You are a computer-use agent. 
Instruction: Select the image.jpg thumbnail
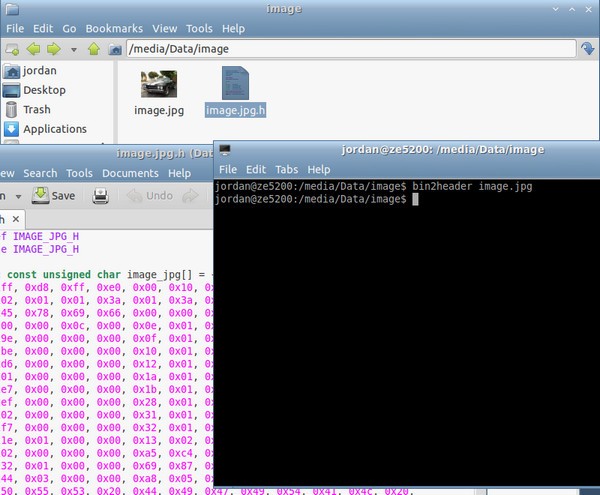pos(159,84)
